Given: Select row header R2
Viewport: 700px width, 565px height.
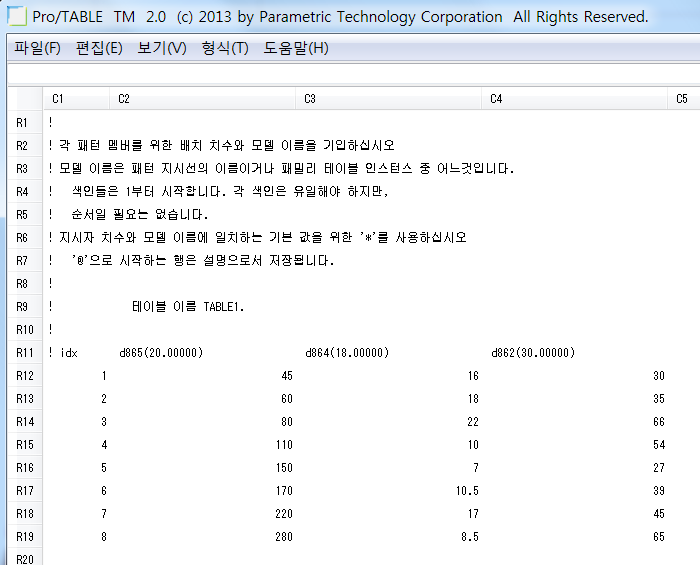Looking at the screenshot, I should click(25, 145).
